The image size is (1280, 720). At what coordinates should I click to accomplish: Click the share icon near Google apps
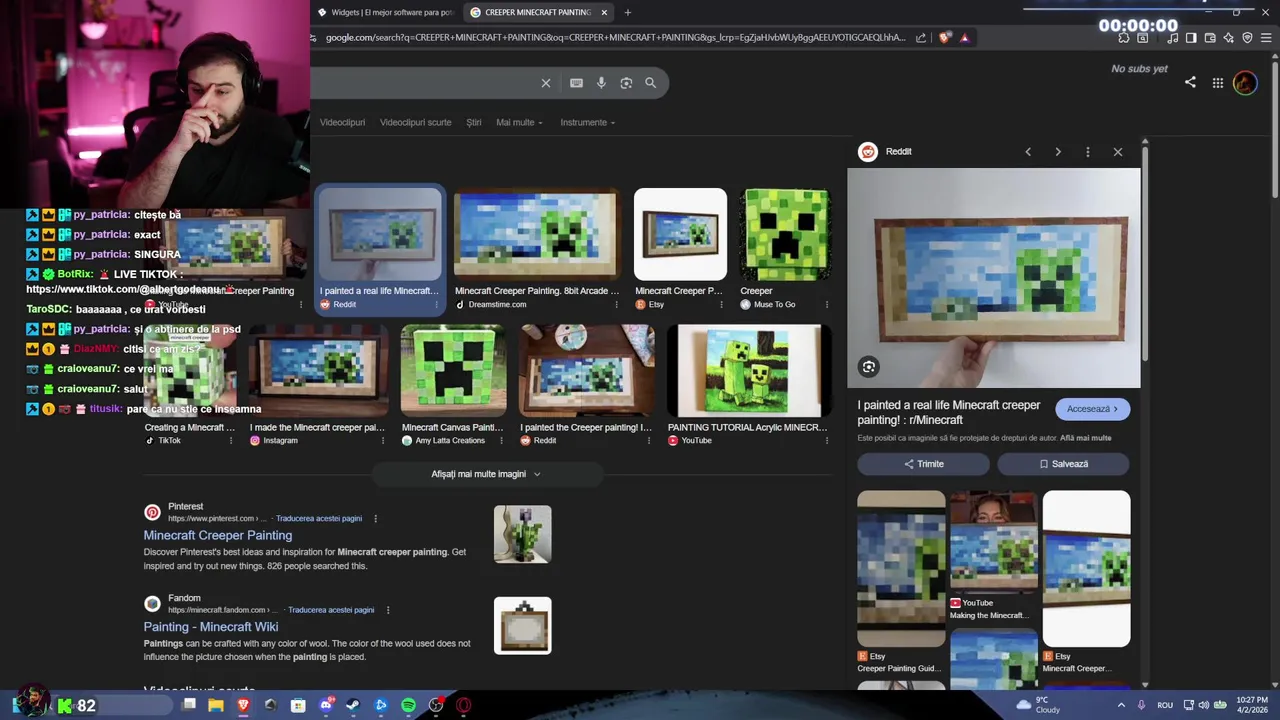coord(1190,82)
